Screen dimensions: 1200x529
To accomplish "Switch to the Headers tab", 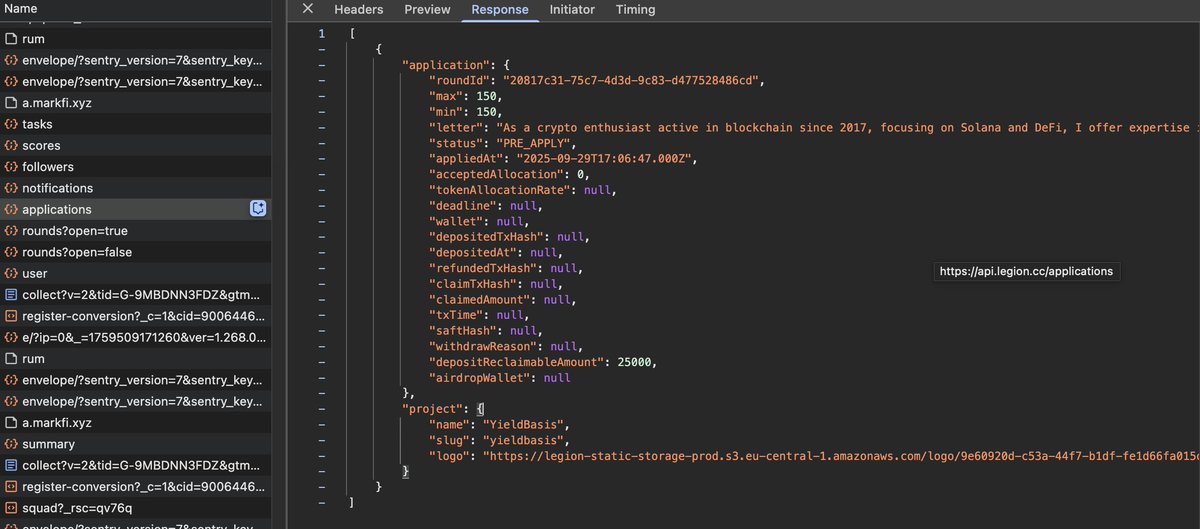I will [x=358, y=9].
